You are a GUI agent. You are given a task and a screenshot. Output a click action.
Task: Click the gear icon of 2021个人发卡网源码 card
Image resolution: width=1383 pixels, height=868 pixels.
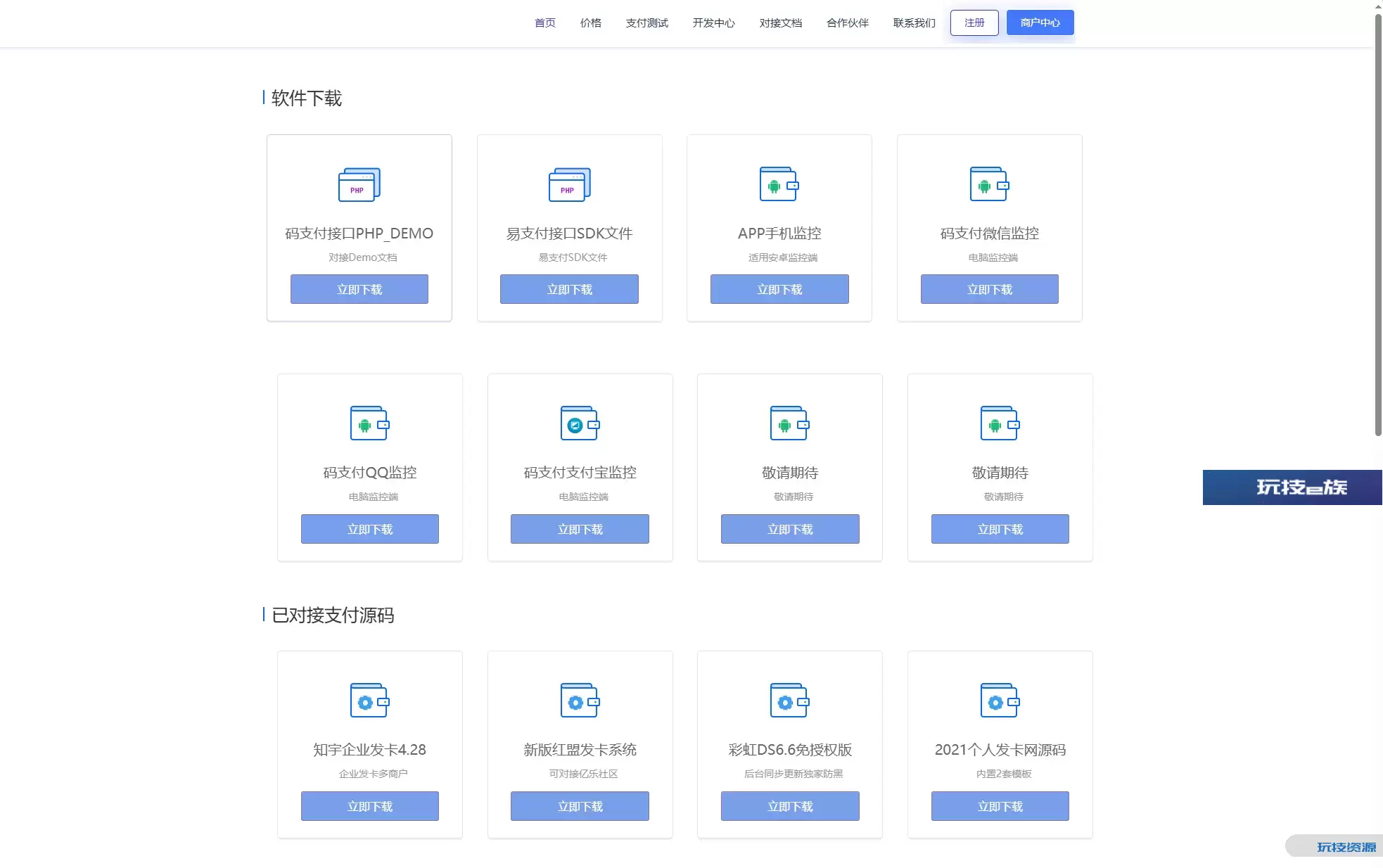[x=1000, y=701]
